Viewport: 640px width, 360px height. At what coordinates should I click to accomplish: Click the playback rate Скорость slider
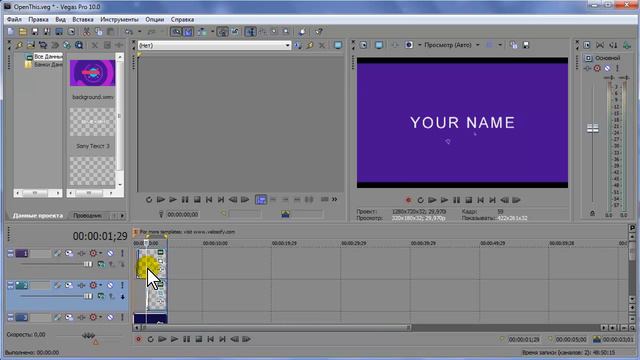(x=89, y=336)
